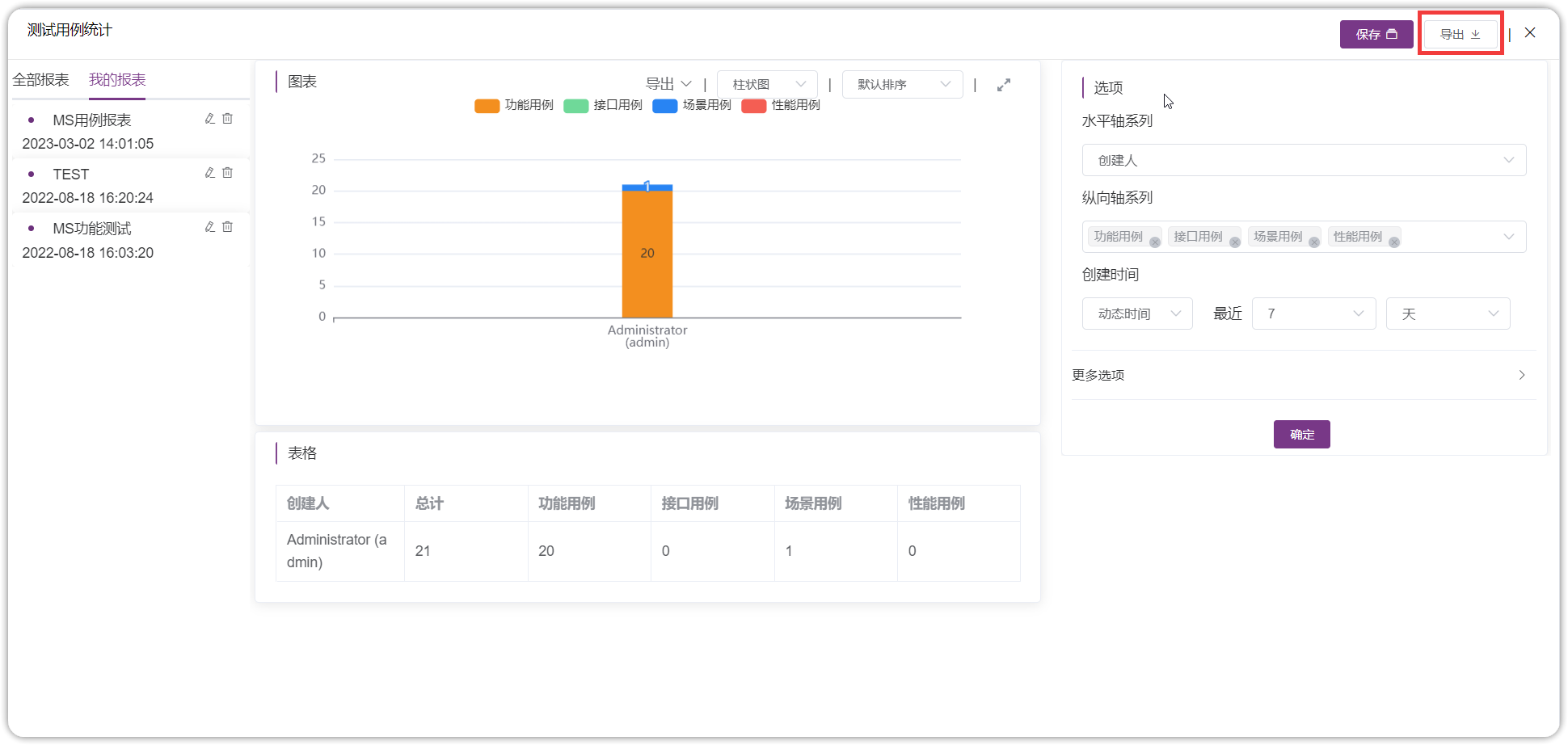Delete the MS用例报表 report
Viewport: 1568px width, 745px height.
[228, 119]
